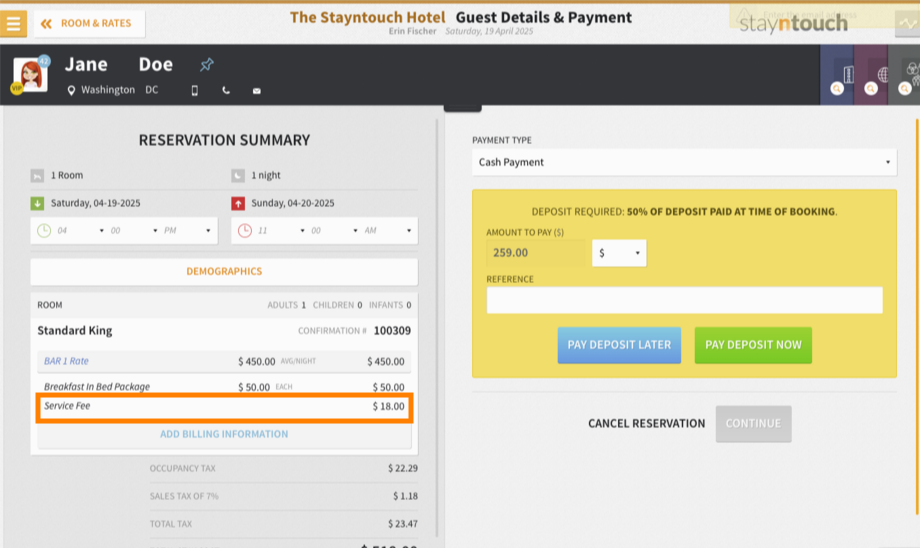
Task: Click the mobile phone icon
Action: [195, 90]
